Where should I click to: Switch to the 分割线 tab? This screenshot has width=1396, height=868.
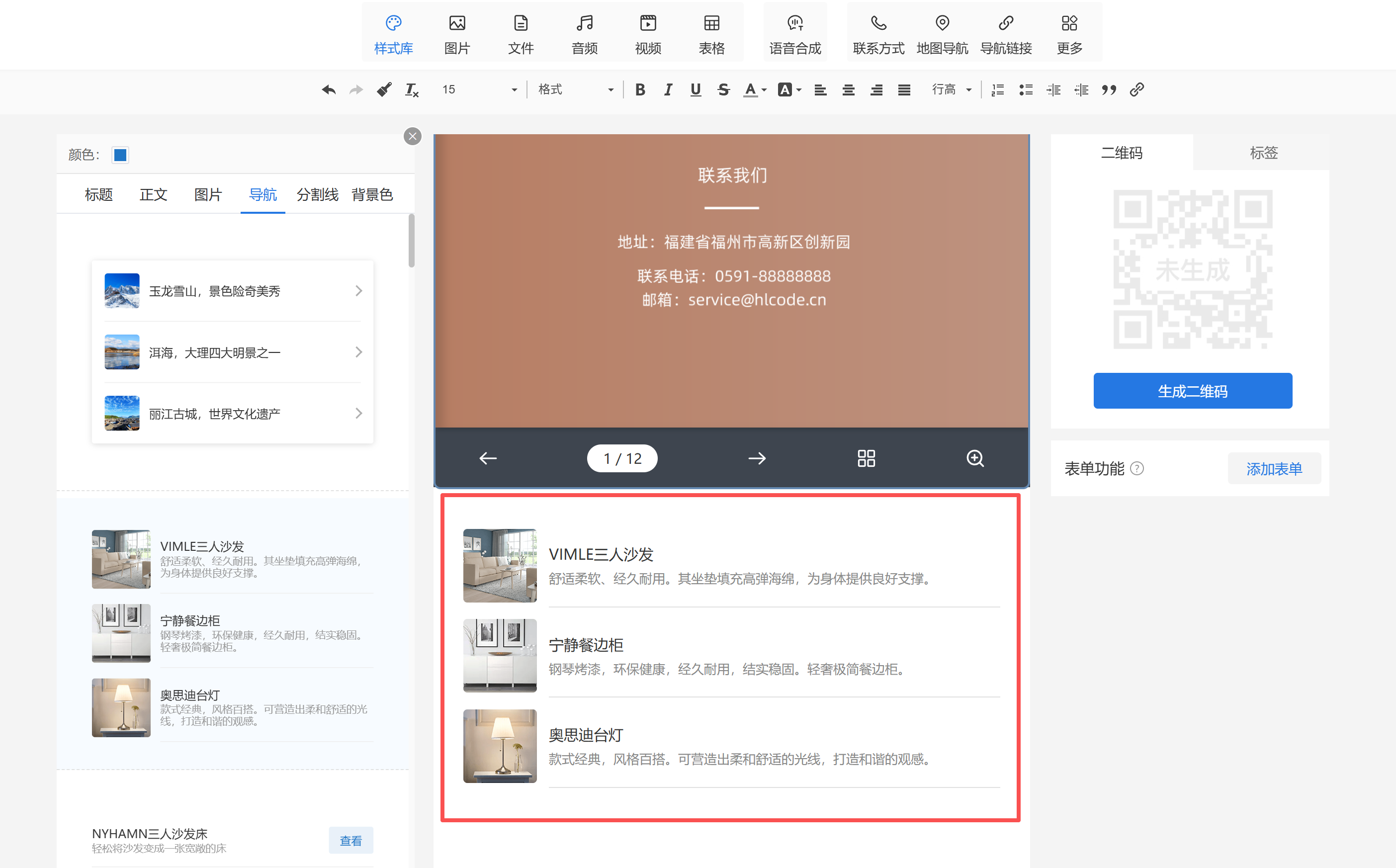tap(317, 194)
